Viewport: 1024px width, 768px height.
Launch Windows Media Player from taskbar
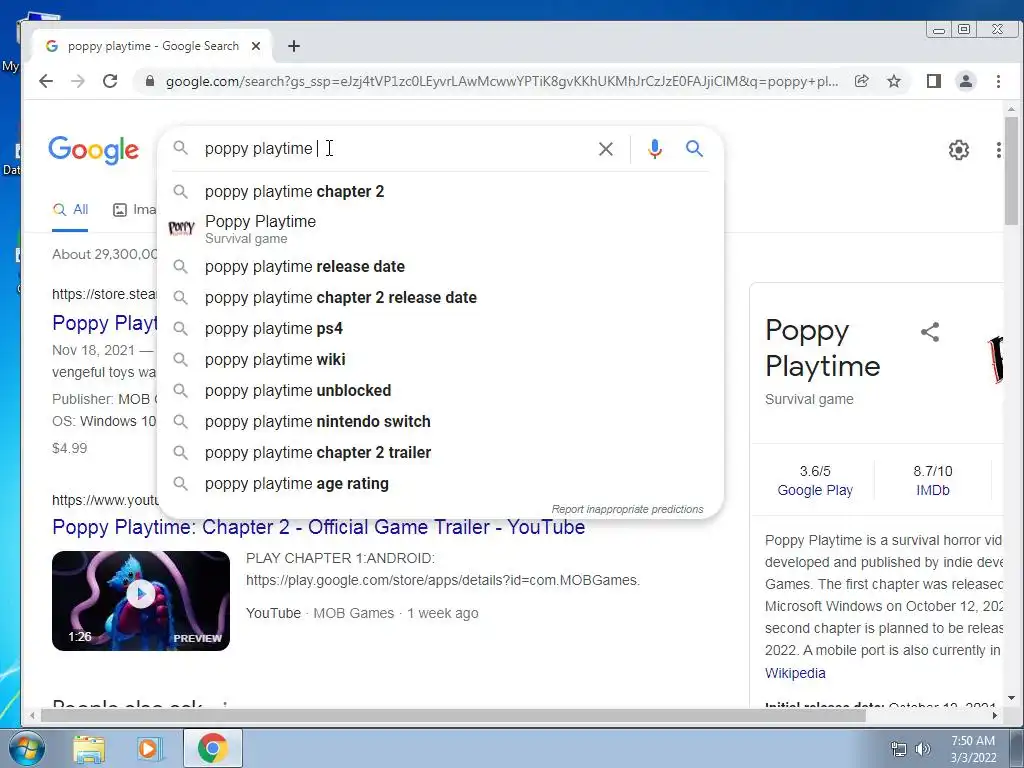148,748
